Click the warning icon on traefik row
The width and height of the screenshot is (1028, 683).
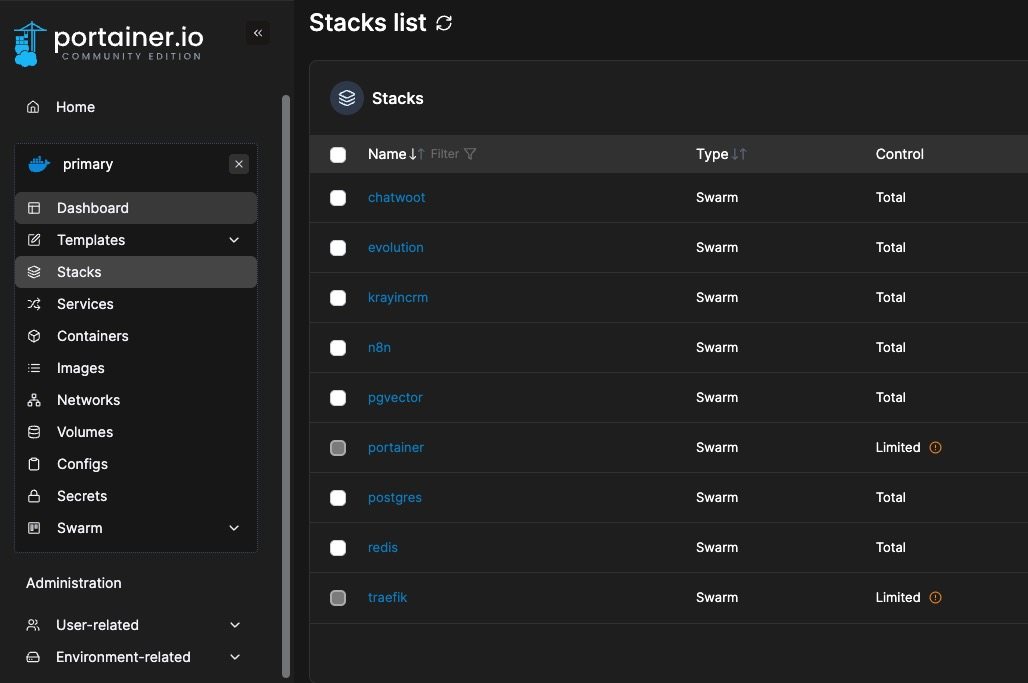click(936, 598)
